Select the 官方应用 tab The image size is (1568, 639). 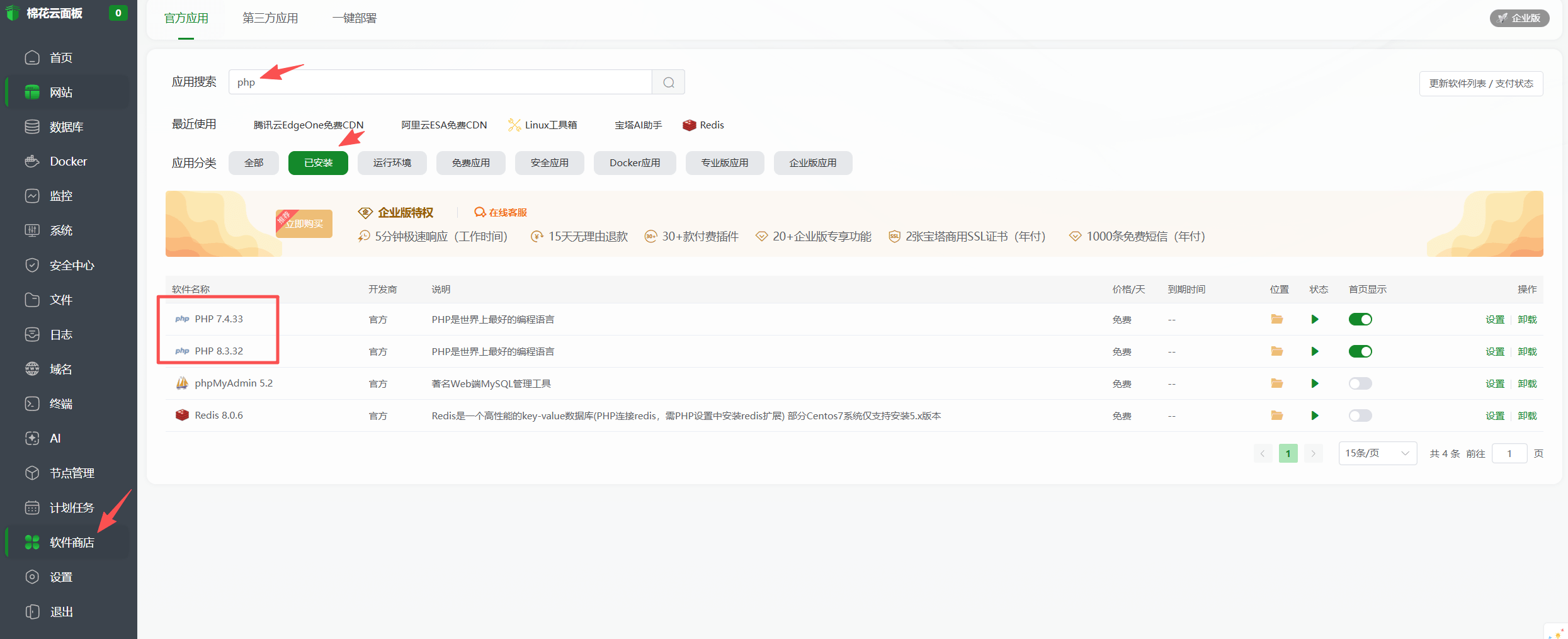186,18
